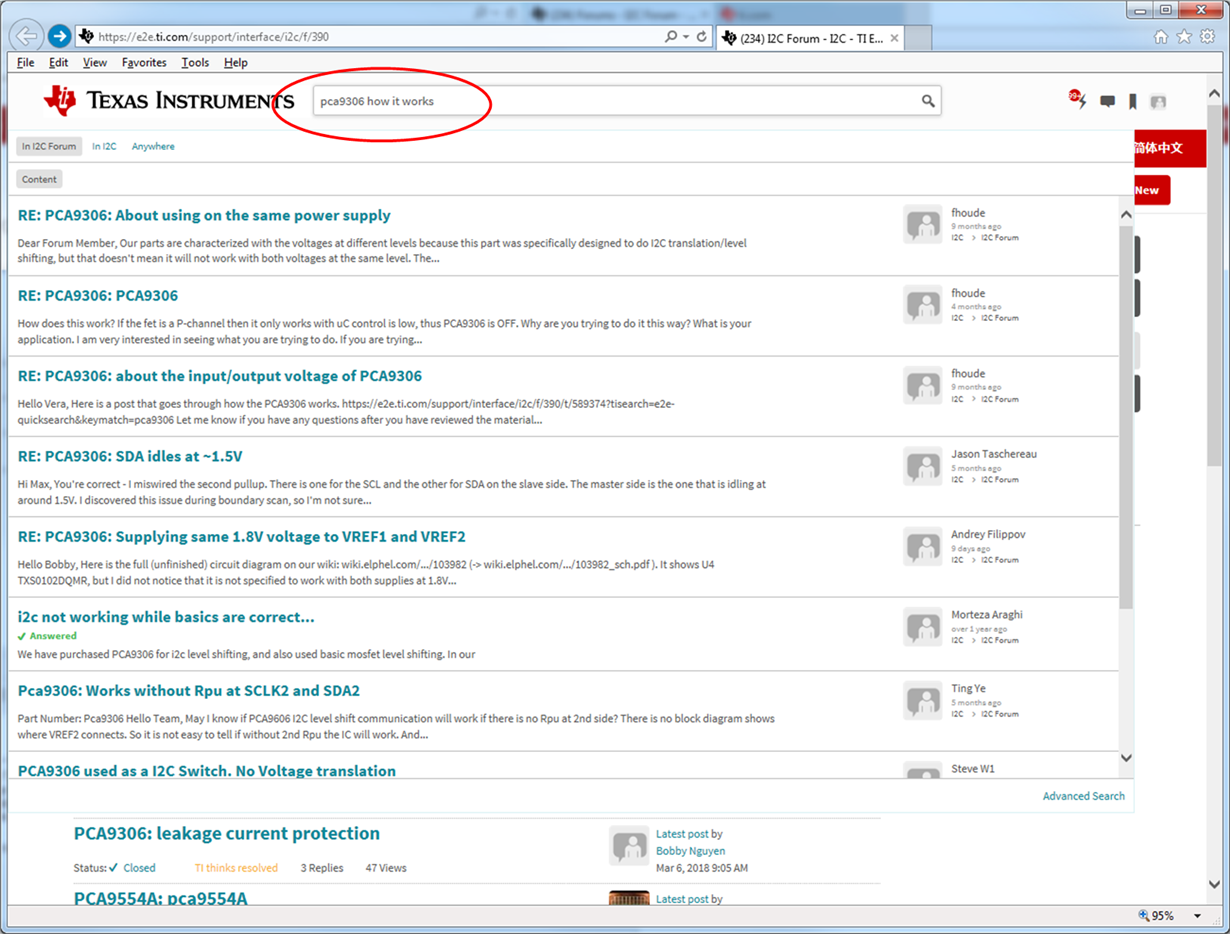Go forward with the browser forward arrow

[x=60, y=36]
